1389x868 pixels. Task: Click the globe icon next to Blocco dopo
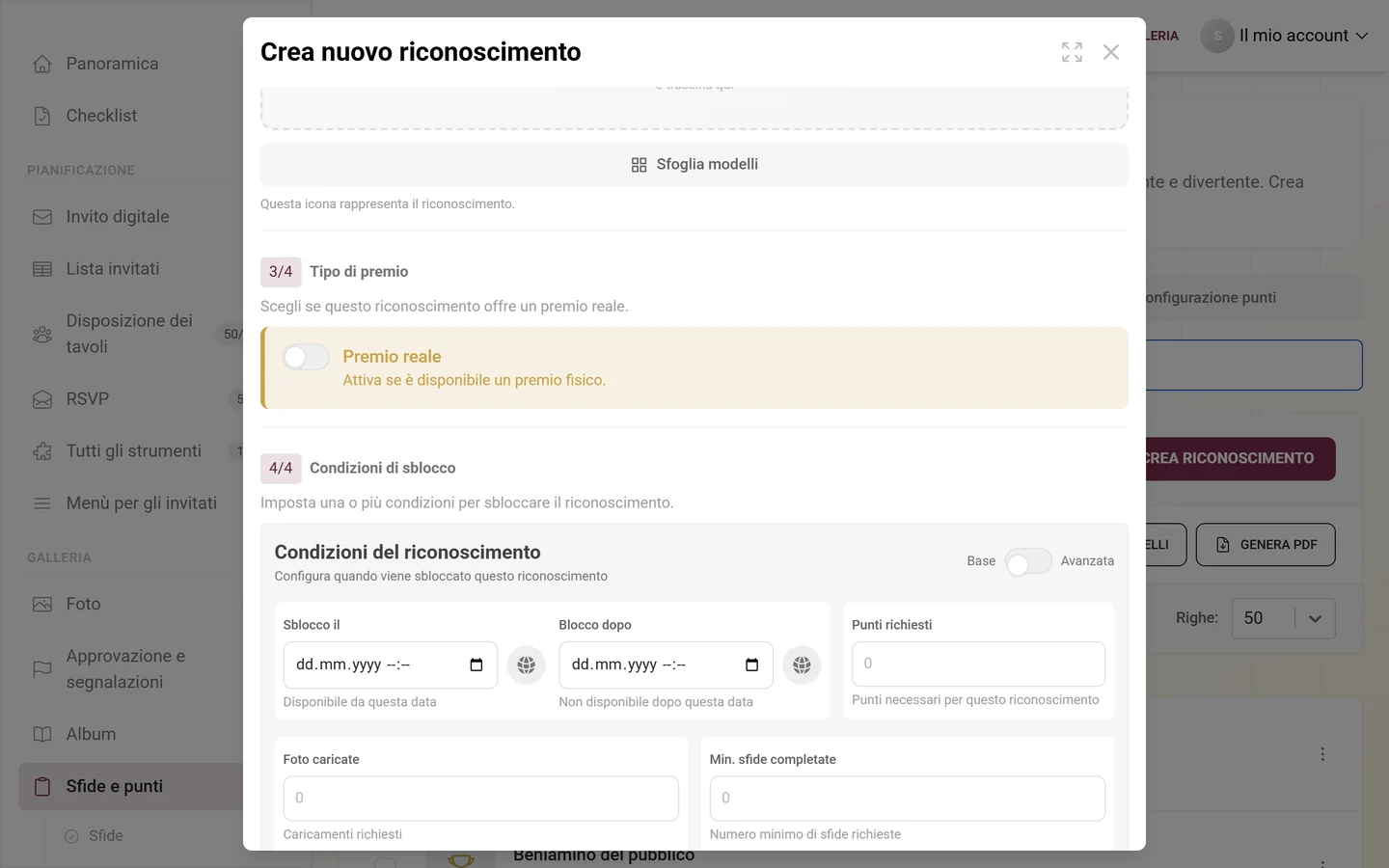click(802, 665)
